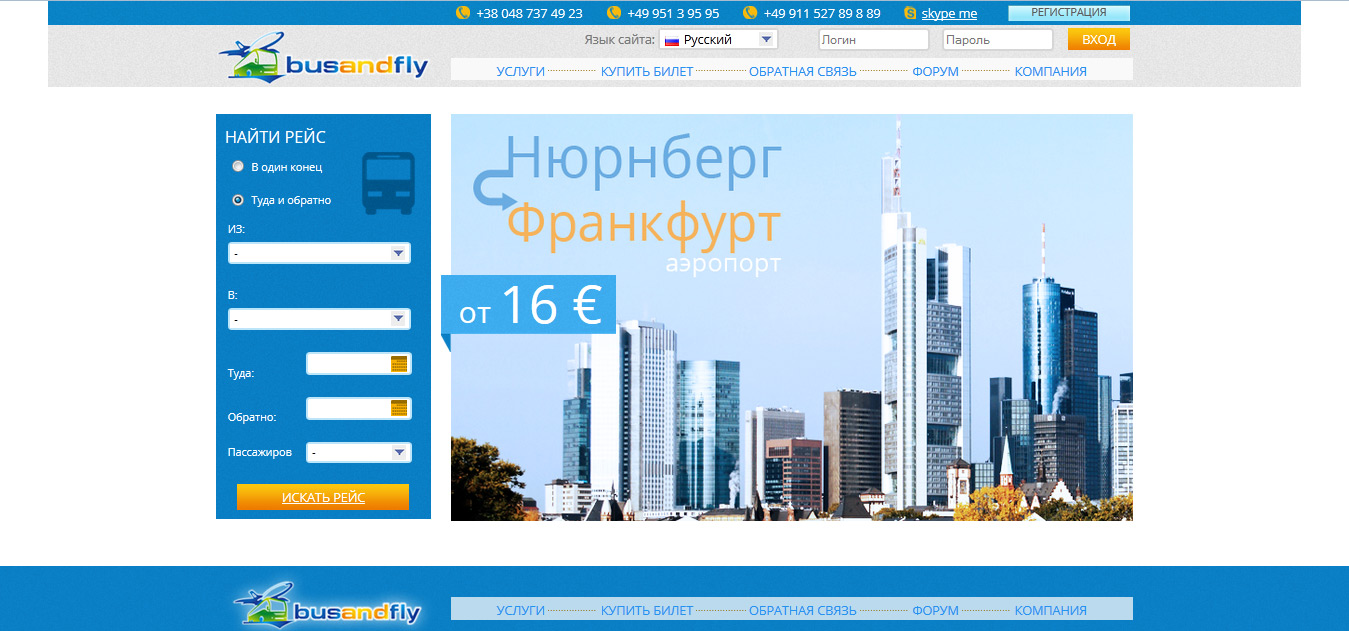Image resolution: width=1349 pixels, height=631 pixels.
Task: Click the busandfly logo in the header
Action: [x=323, y=57]
